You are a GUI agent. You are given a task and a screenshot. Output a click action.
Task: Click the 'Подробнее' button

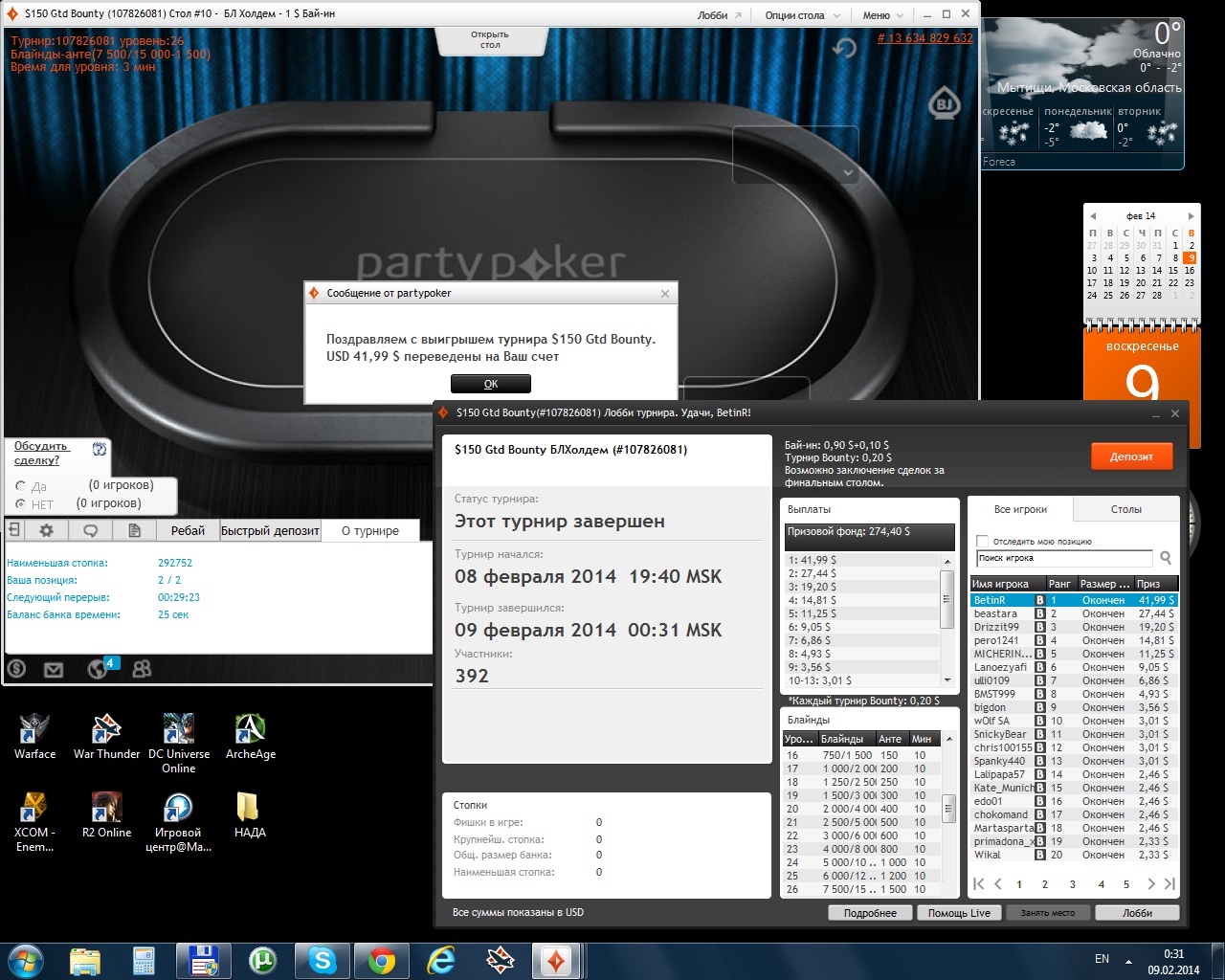pos(870,913)
